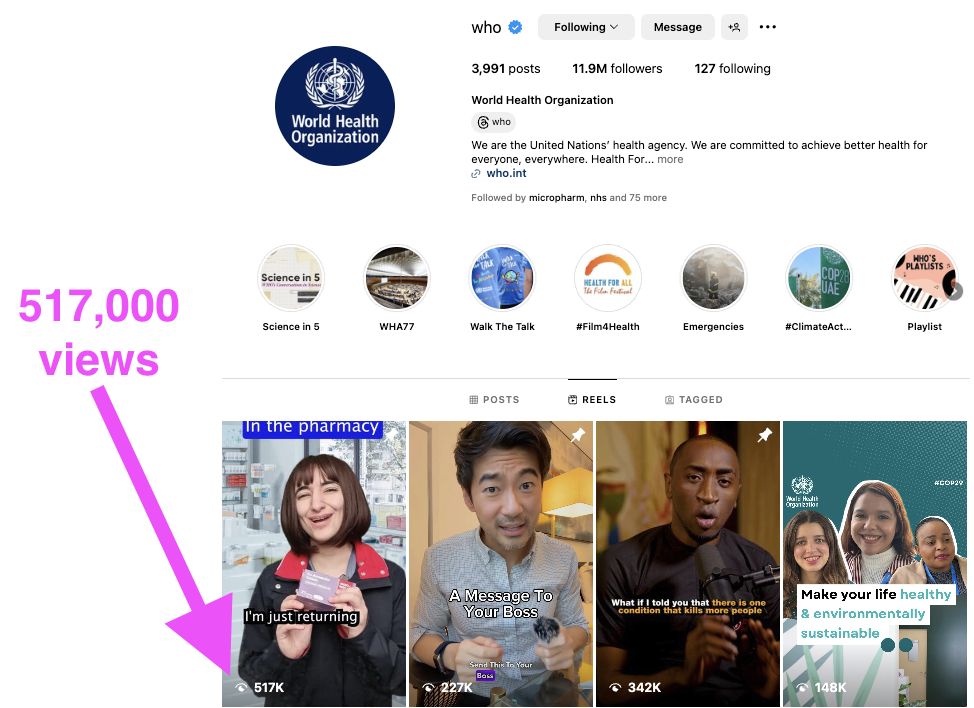View the 11.9M followers list
Screen dimensions: 974x708
coord(617,68)
